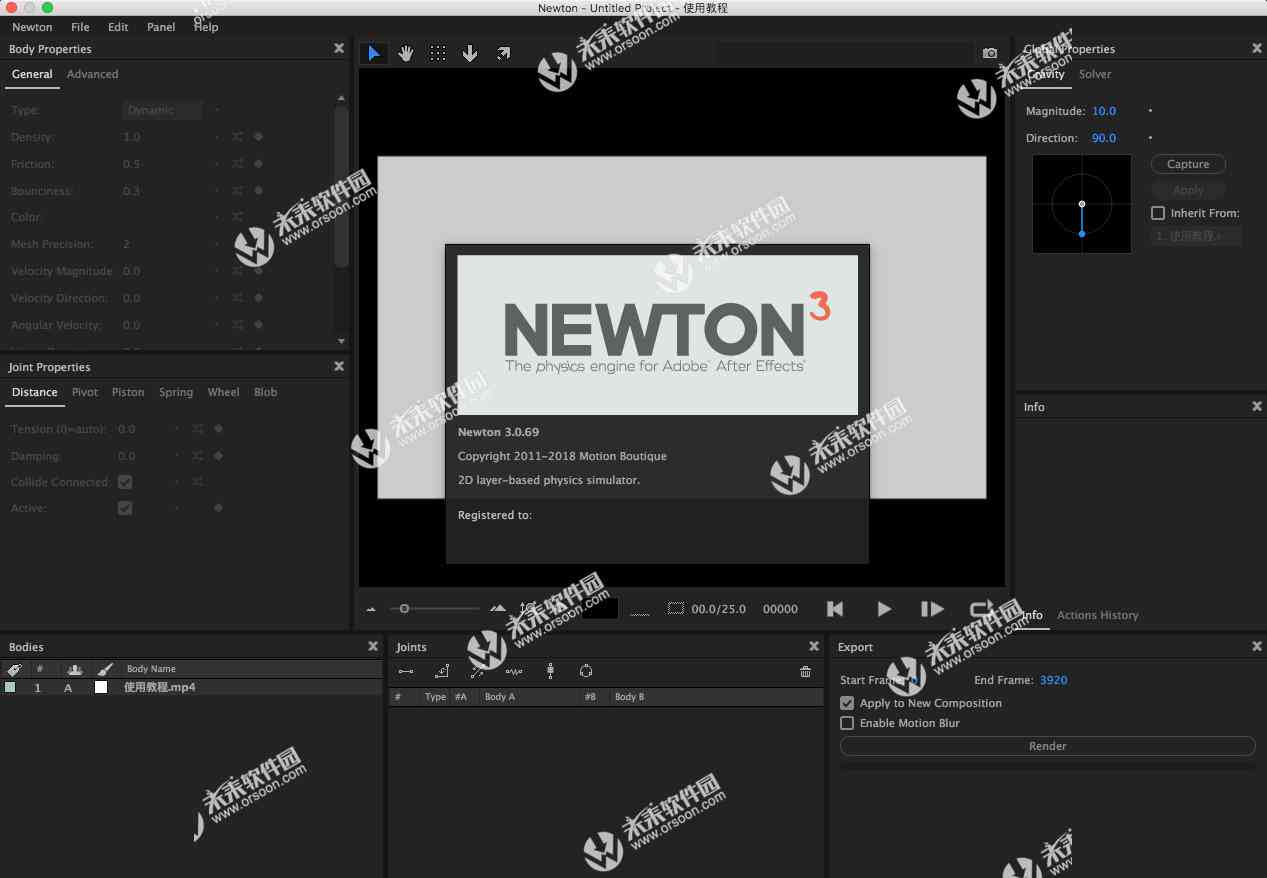Open the Actions History tab
The height and width of the screenshot is (878, 1267).
[1098, 615]
